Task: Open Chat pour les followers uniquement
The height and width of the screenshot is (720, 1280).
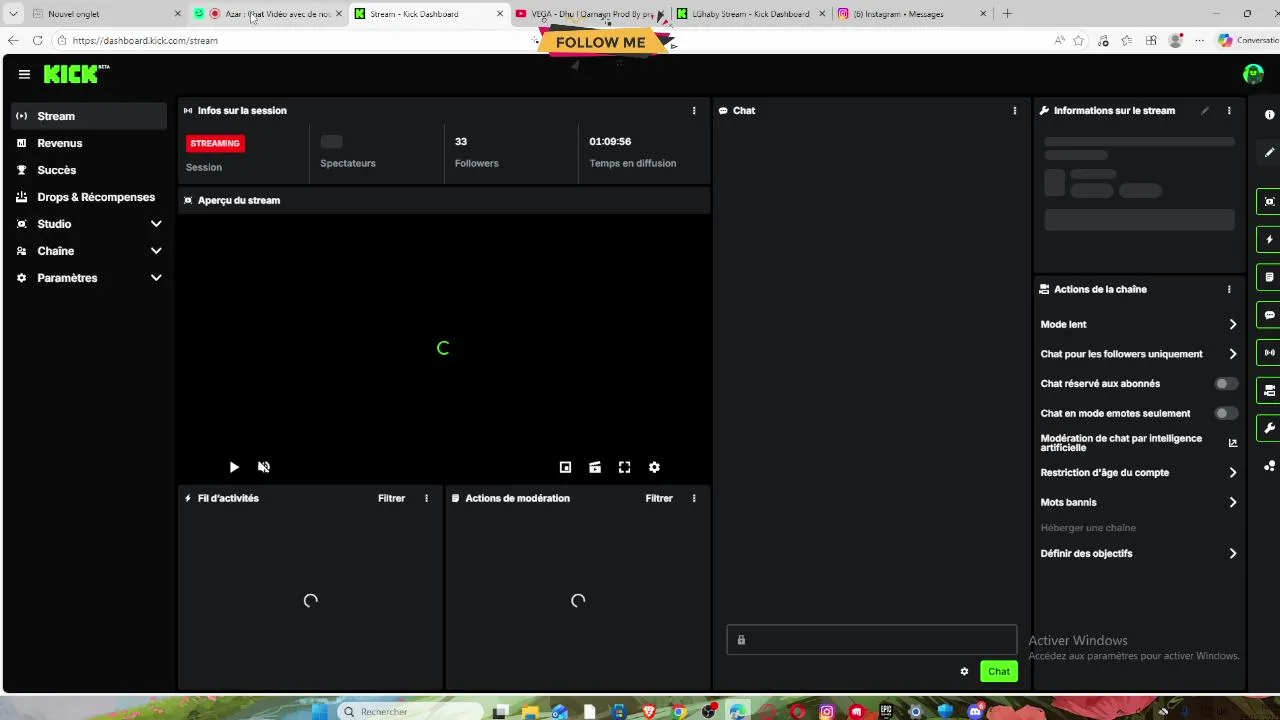Action: tap(1139, 354)
